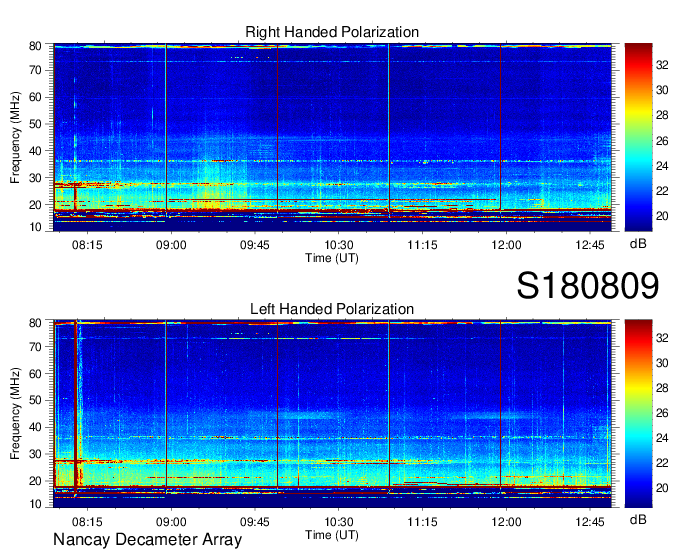Click the 70 MHz tick on the lower plot
This screenshot has height=552, width=680.
(35, 347)
